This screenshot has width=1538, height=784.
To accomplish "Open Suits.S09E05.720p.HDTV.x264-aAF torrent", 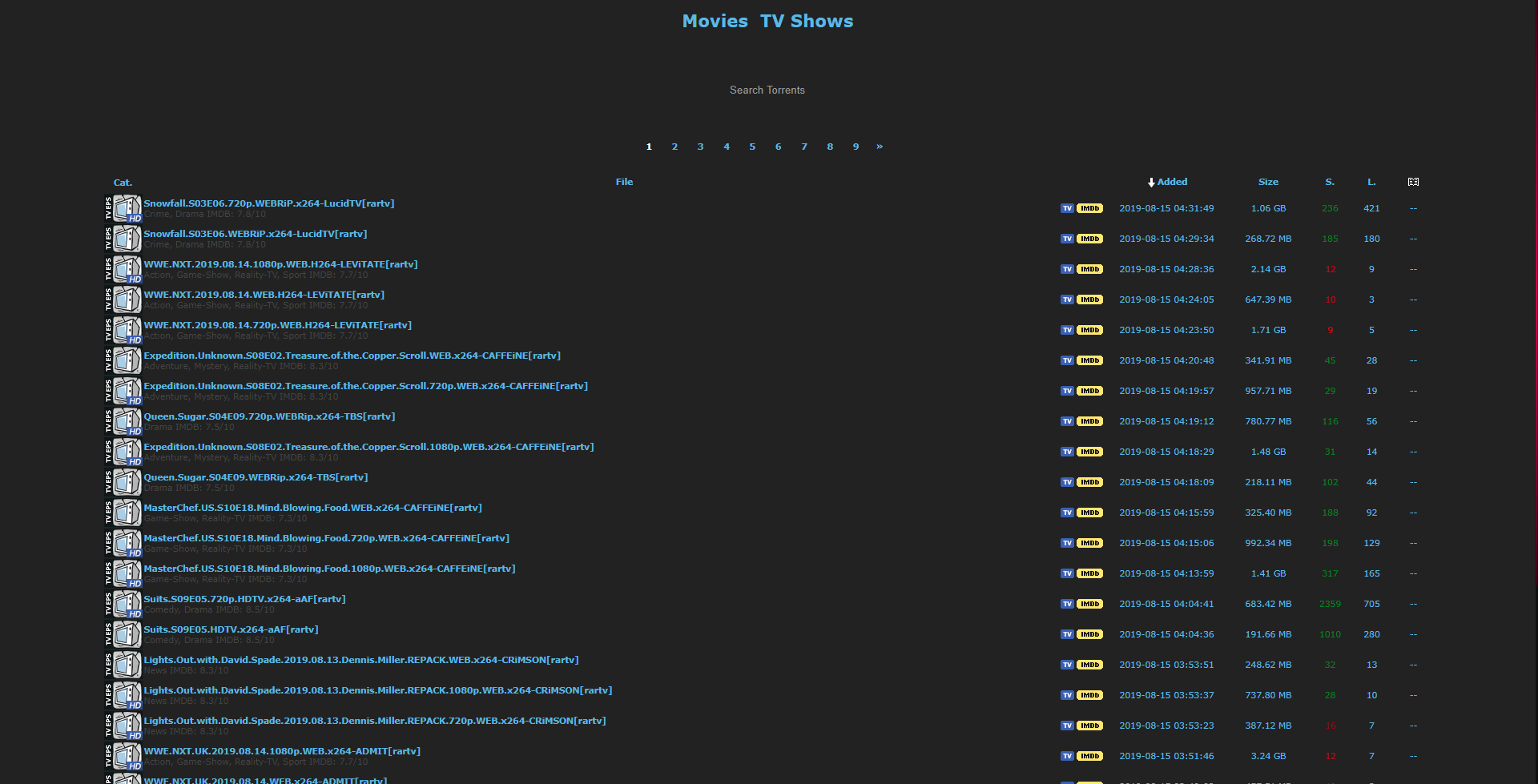I will [244, 599].
